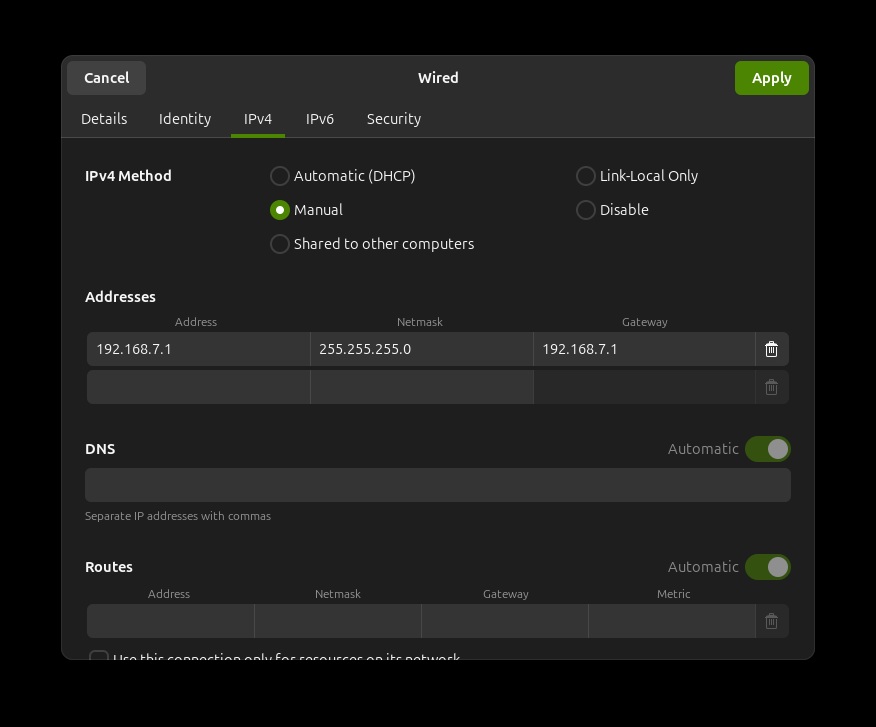Click the DNS servers input field
Screen dimensions: 876x727
(x=438, y=485)
